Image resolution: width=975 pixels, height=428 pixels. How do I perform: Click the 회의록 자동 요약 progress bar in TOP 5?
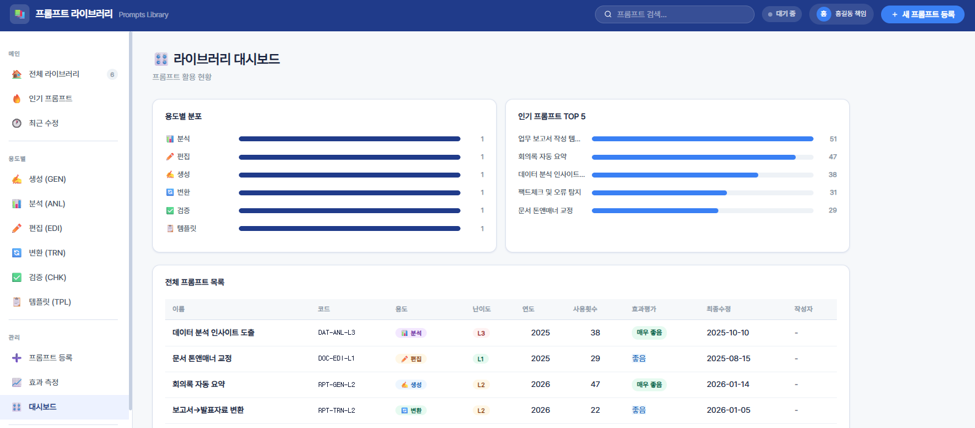pos(703,157)
